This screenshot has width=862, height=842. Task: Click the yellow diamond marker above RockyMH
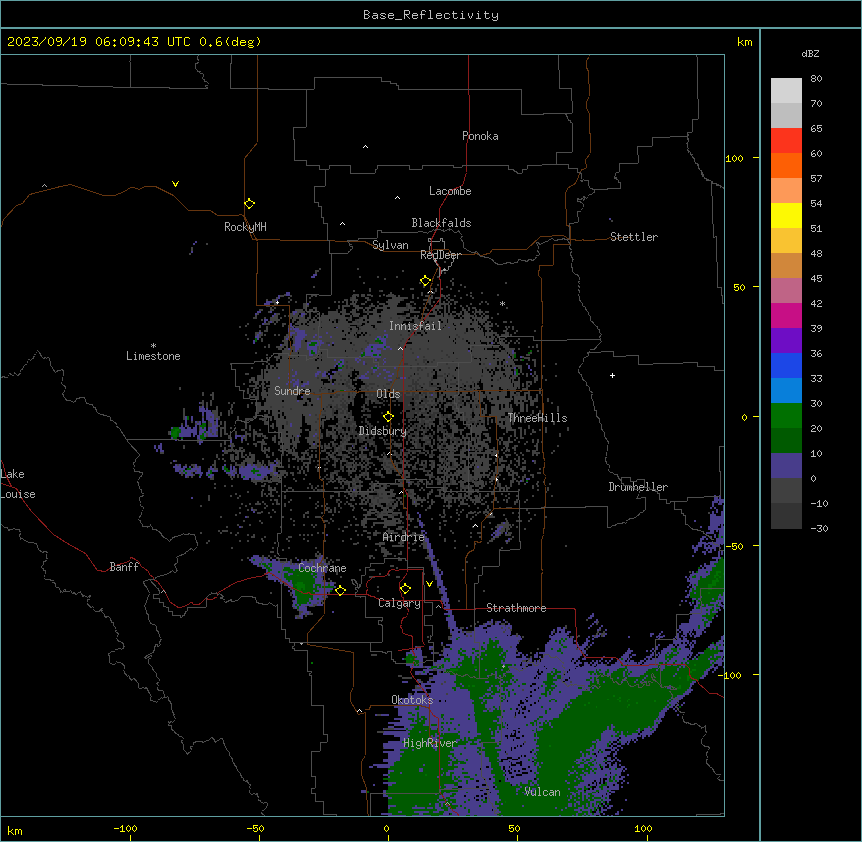coord(250,204)
